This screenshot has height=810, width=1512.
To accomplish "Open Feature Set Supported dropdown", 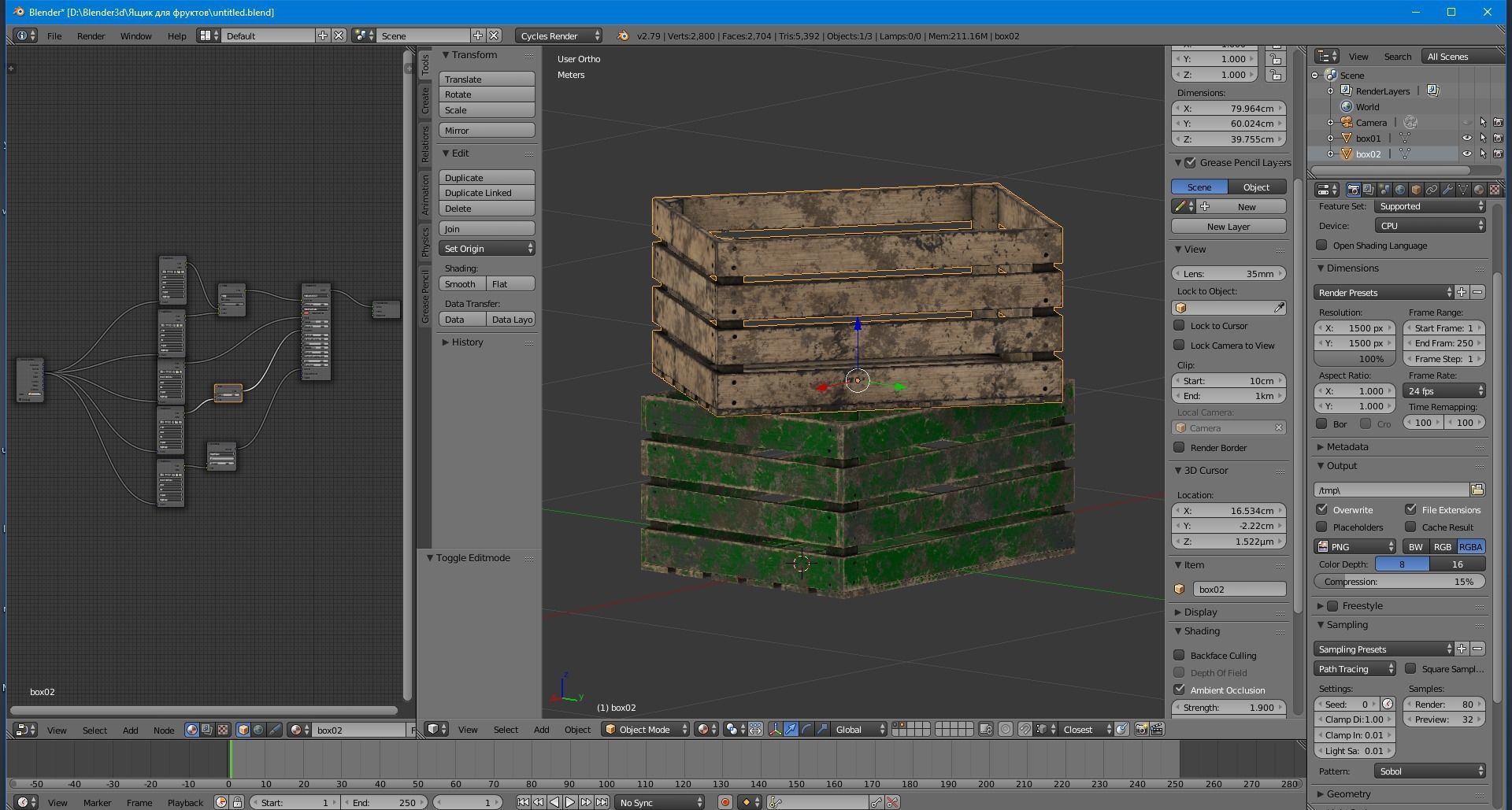I will 1429,206.
